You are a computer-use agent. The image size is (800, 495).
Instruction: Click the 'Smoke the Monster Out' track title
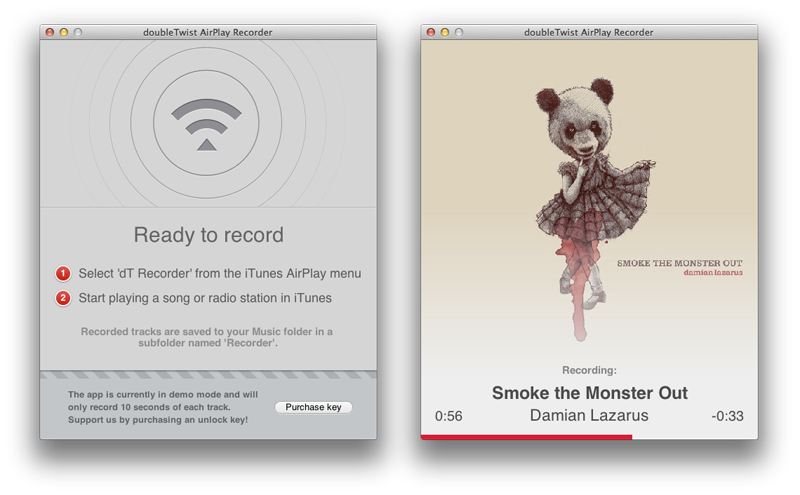coord(590,393)
